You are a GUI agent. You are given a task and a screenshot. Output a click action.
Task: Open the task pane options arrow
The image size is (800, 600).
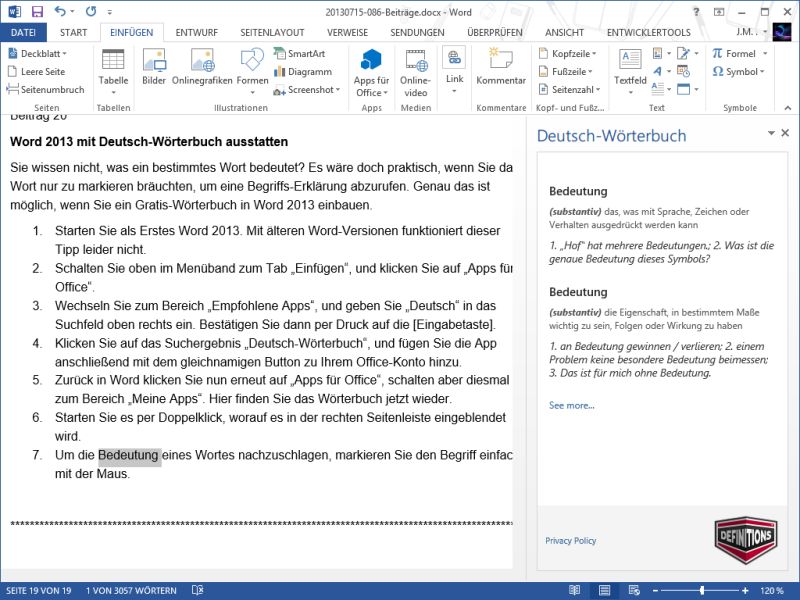[771, 133]
